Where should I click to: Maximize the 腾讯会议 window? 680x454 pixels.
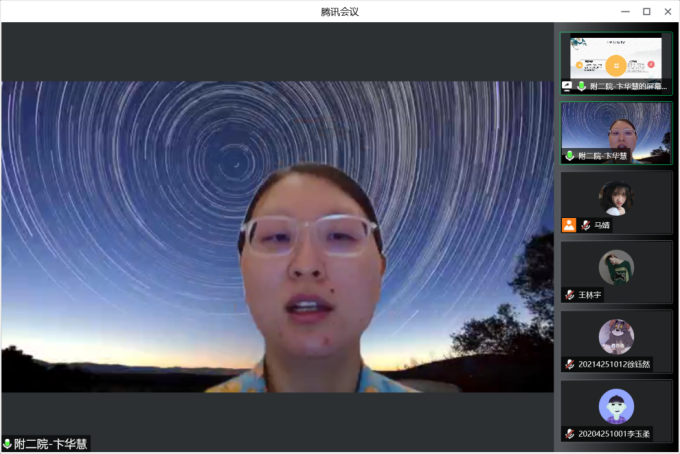click(646, 11)
